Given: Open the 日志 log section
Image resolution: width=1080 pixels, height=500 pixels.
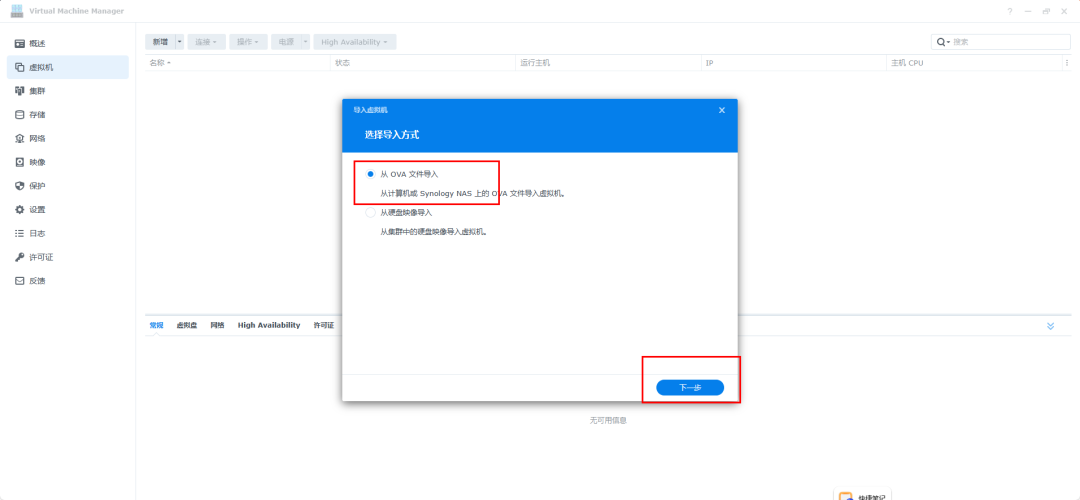Looking at the screenshot, I should point(68,233).
